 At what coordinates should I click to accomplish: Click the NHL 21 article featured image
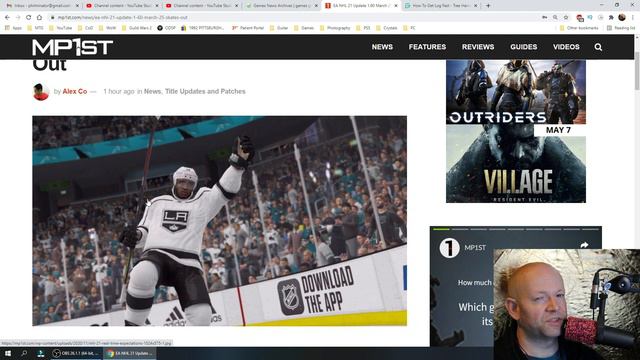pyautogui.click(x=220, y=221)
